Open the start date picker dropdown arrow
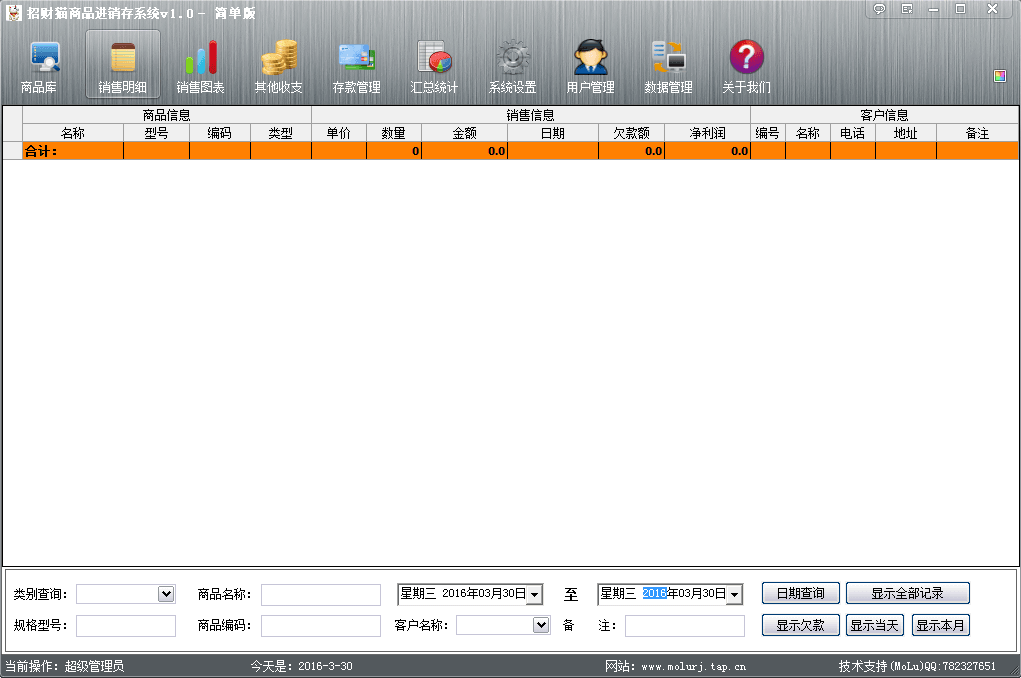 (x=535, y=595)
